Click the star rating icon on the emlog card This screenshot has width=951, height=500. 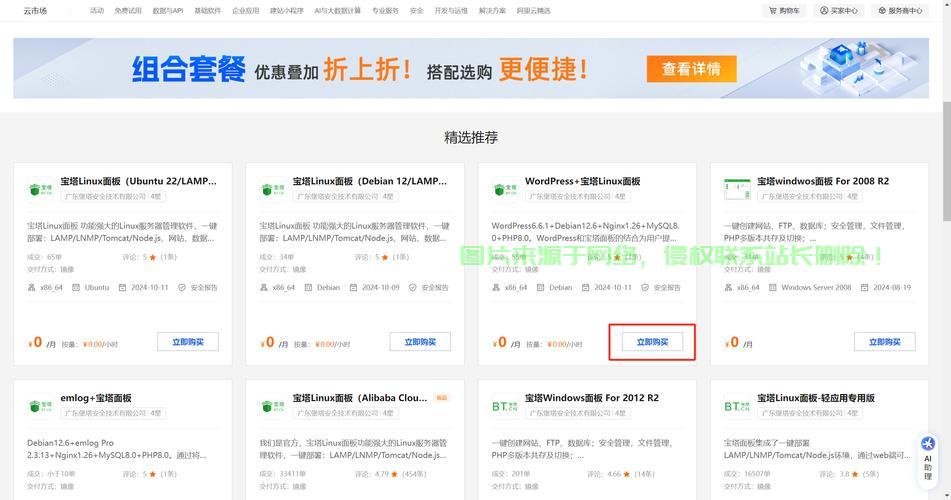tap(153, 474)
